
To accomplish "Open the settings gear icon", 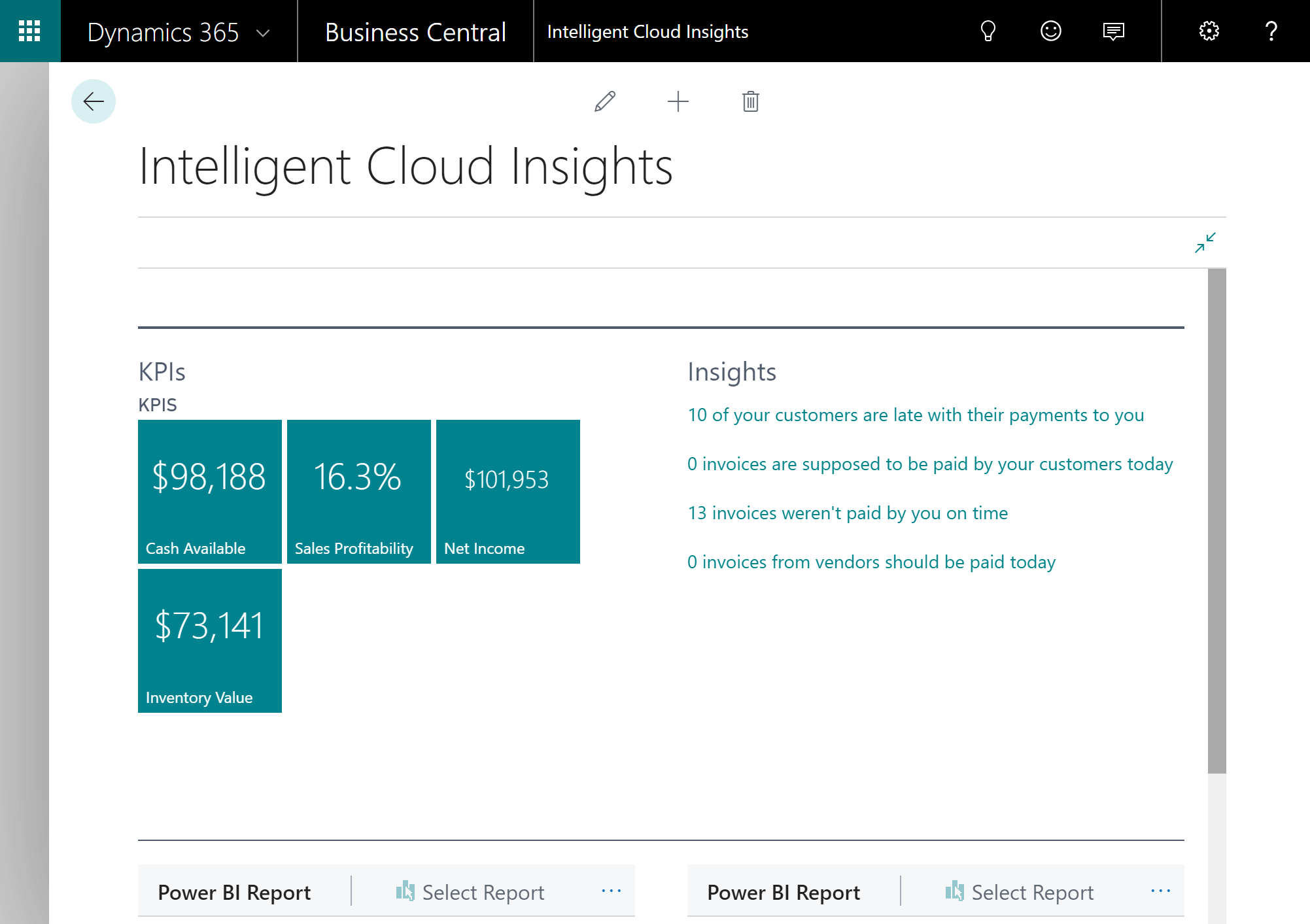I will pyautogui.click(x=1209, y=31).
